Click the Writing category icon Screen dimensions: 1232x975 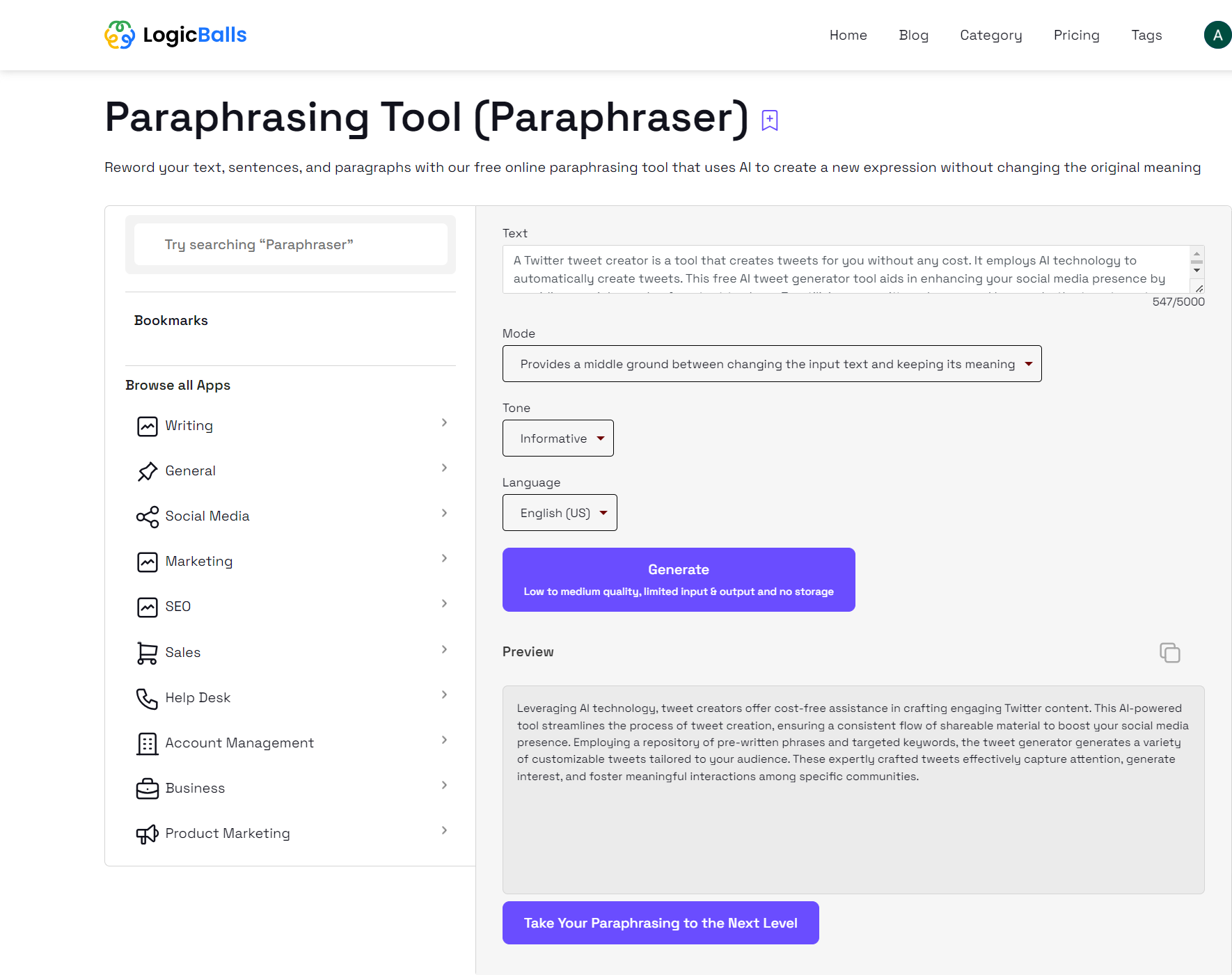(148, 426)
